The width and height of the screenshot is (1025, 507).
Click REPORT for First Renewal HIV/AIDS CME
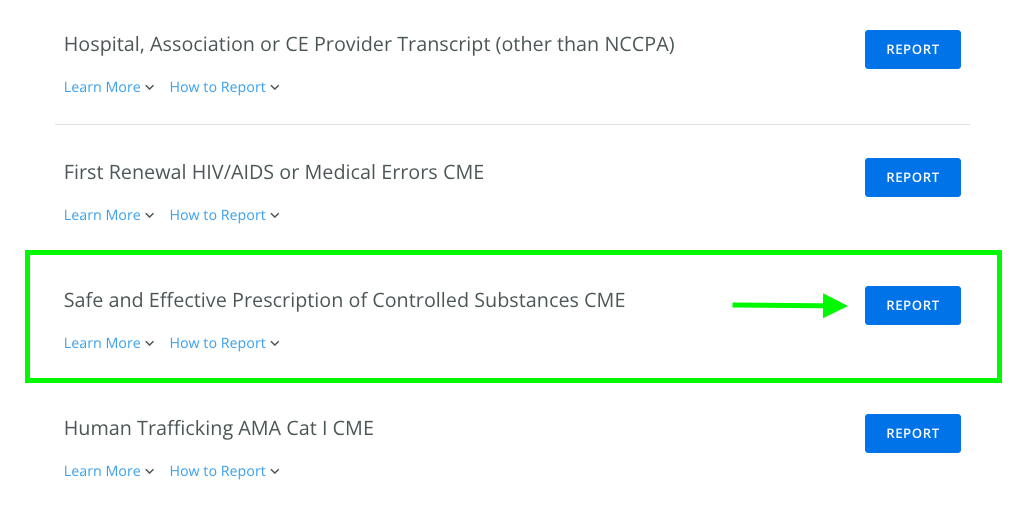tap(912, 178)
